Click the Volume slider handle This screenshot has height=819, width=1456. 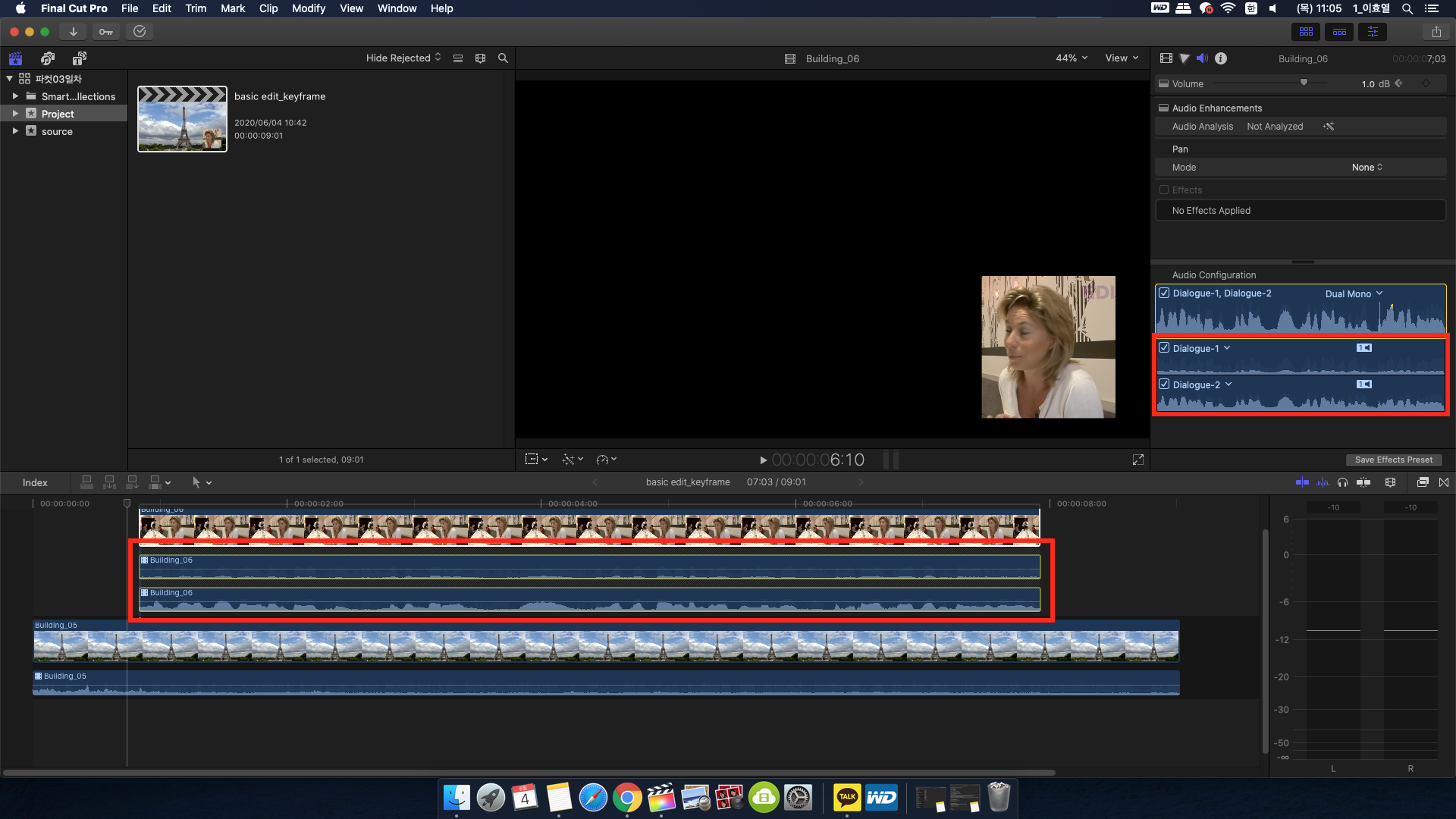point(1304,83)
